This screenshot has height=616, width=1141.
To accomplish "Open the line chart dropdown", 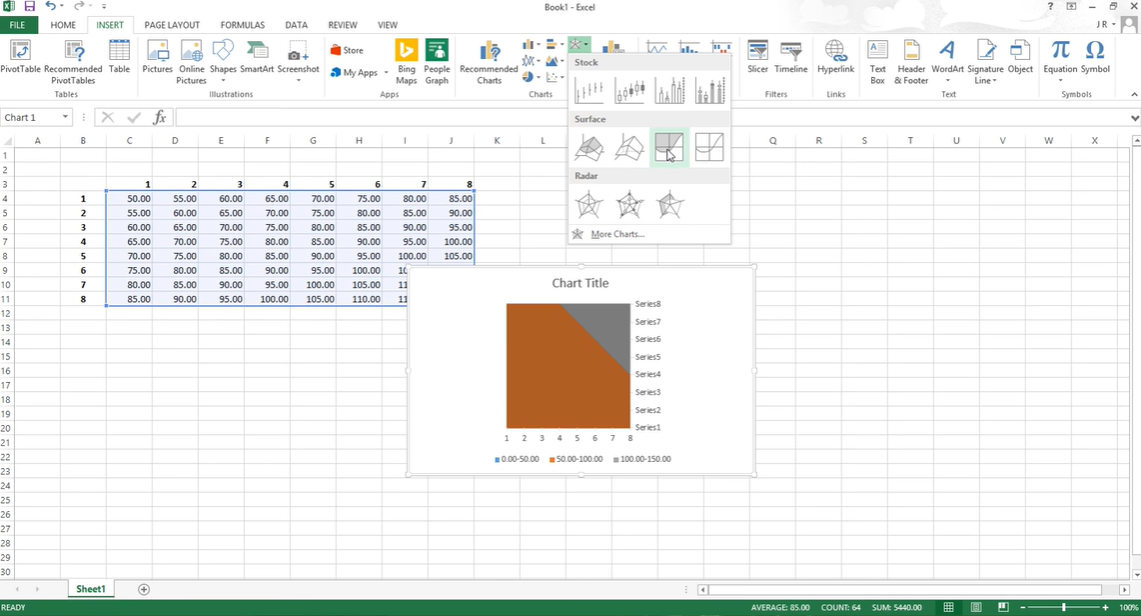I will 530,61.
